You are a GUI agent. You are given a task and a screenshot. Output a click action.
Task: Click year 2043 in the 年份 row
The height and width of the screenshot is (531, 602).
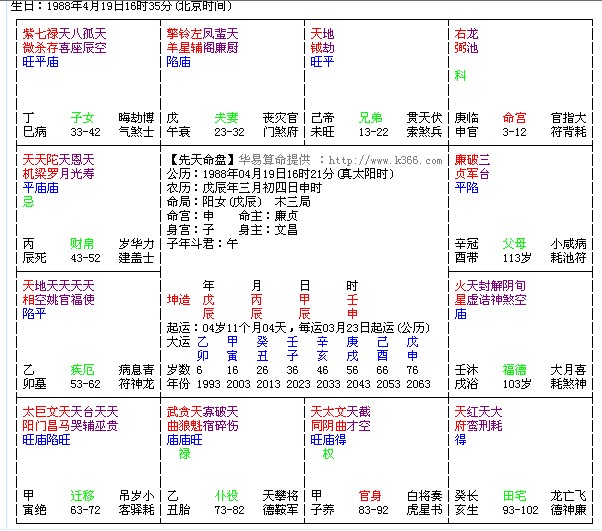(x=358, y=384)
